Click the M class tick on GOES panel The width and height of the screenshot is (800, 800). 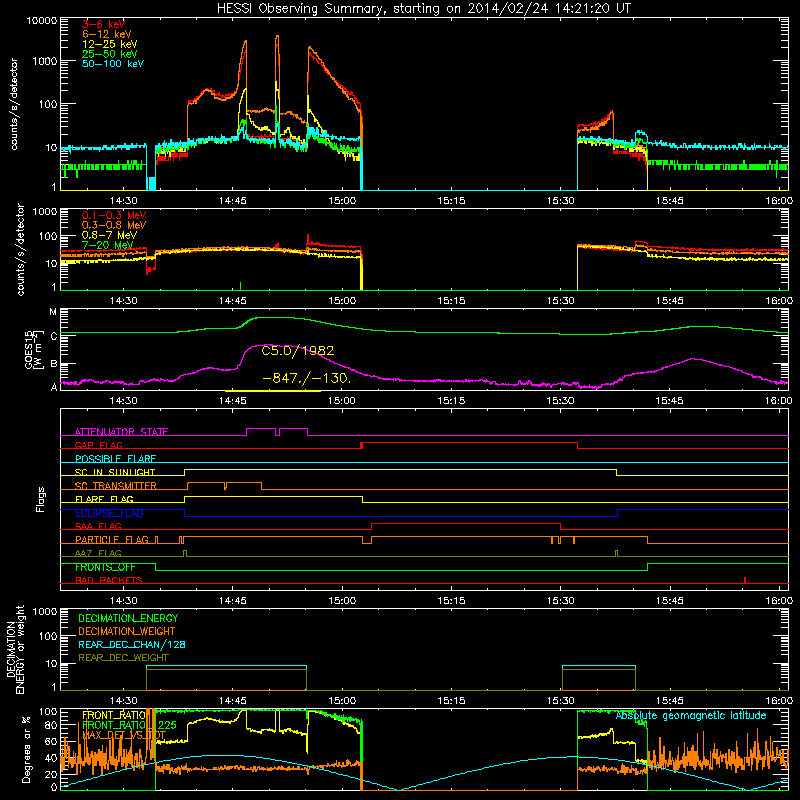53,312
